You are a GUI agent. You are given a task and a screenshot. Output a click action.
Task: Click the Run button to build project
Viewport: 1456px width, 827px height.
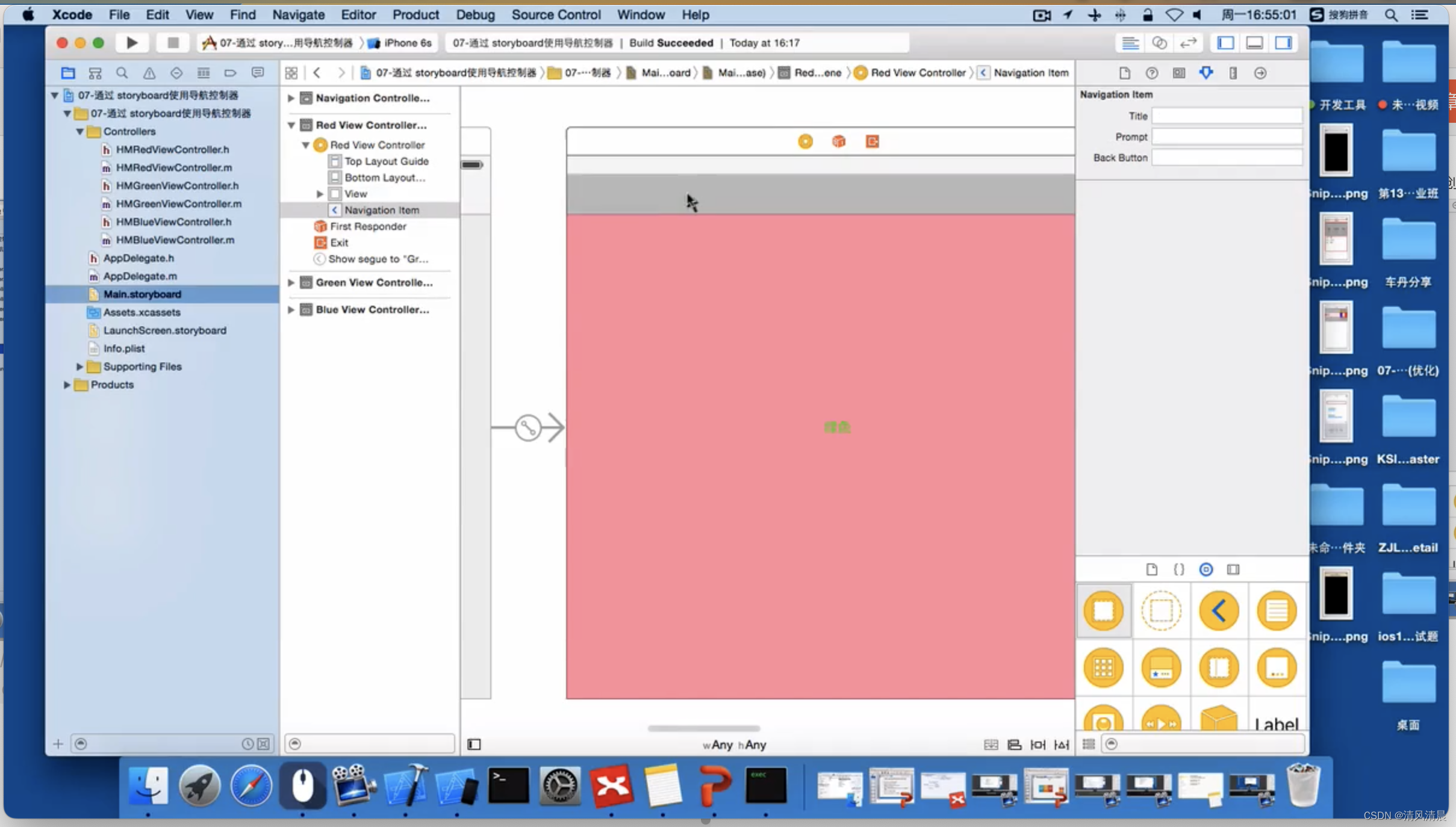tap(131, 43)
